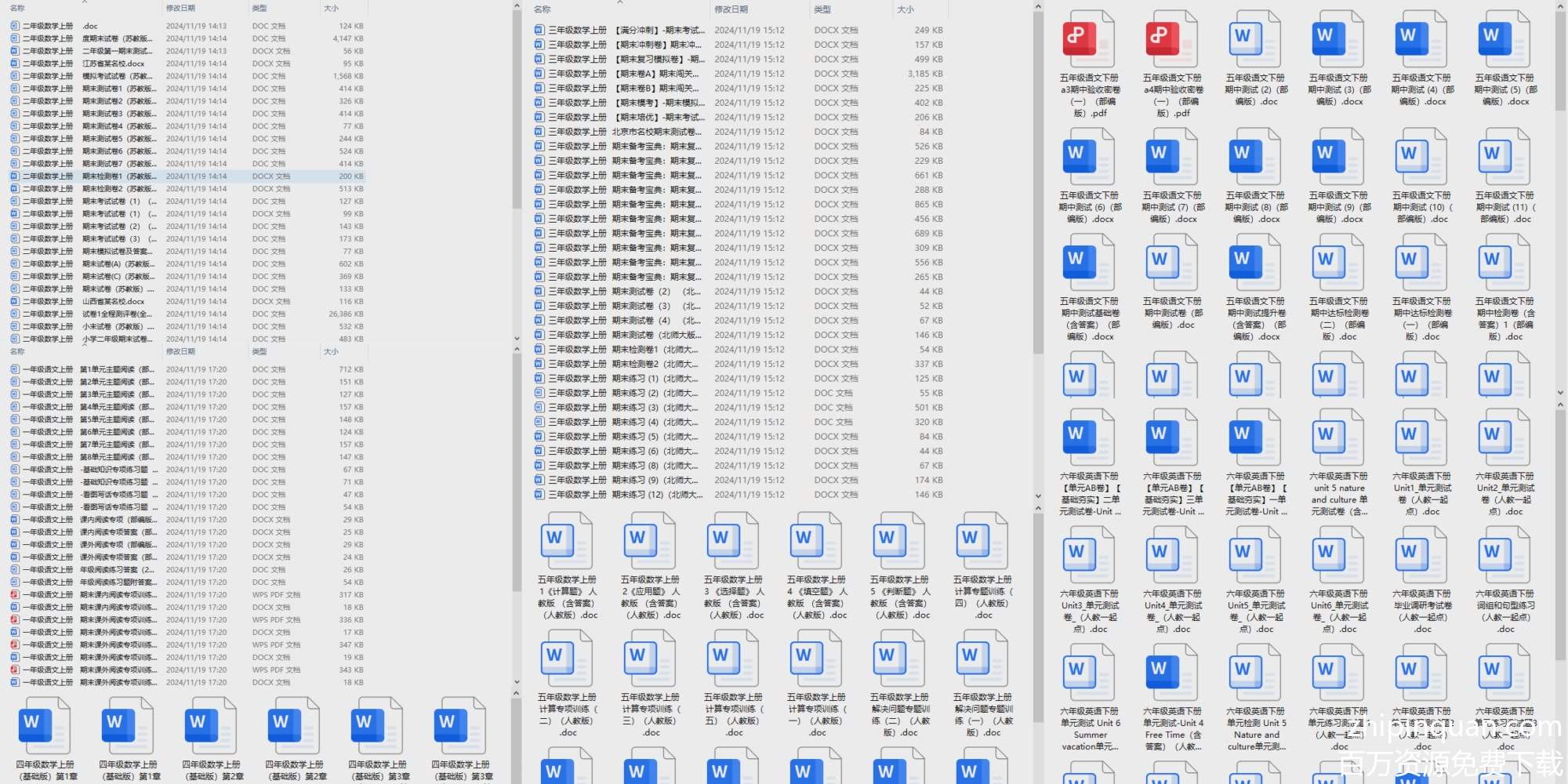Open the a3期中验收密卷 PDF file icon

point(1088,39)
